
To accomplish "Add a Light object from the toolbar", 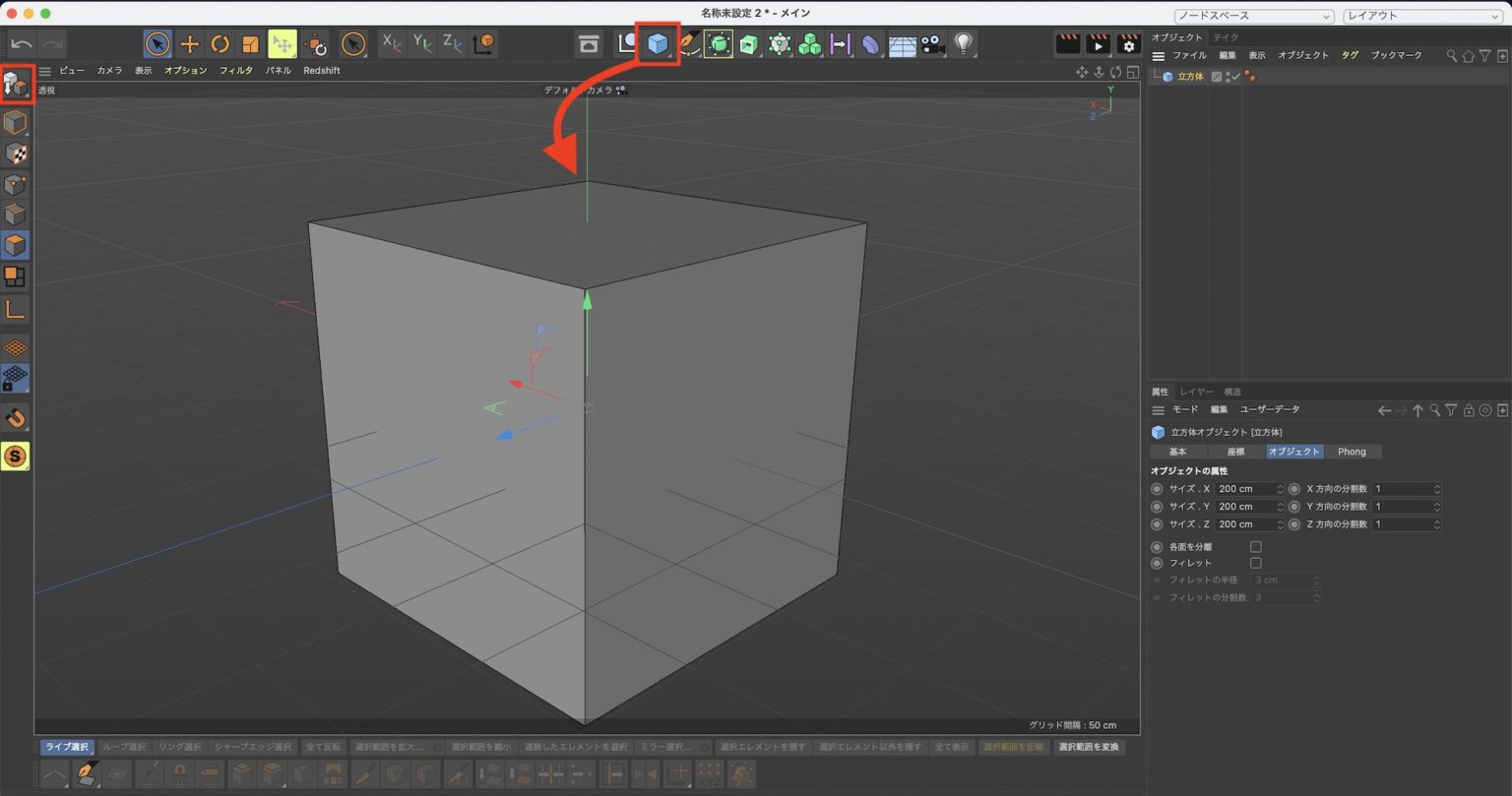I will point(962,43).
